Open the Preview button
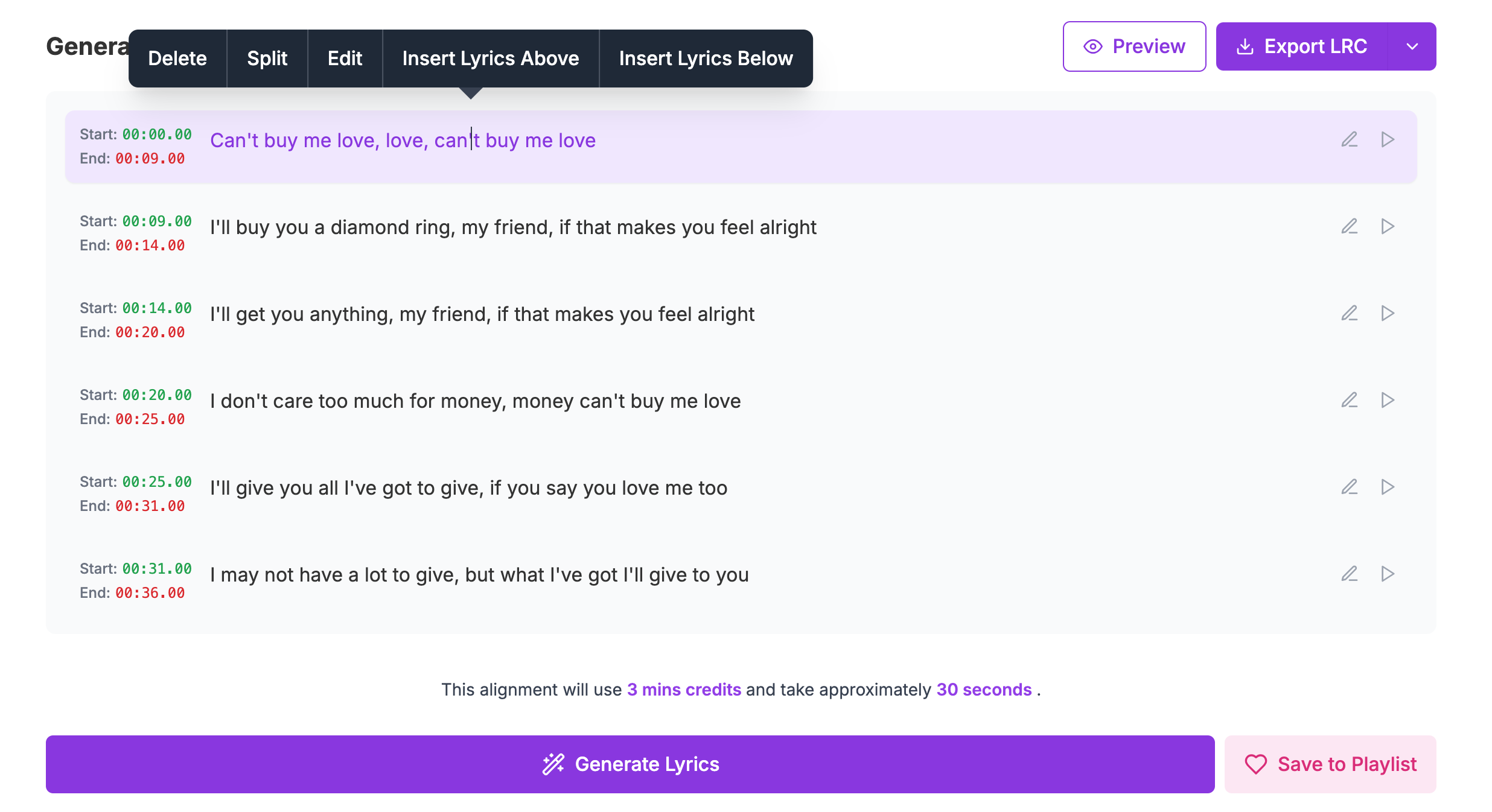1492x812 pixels. point(1135,46)
